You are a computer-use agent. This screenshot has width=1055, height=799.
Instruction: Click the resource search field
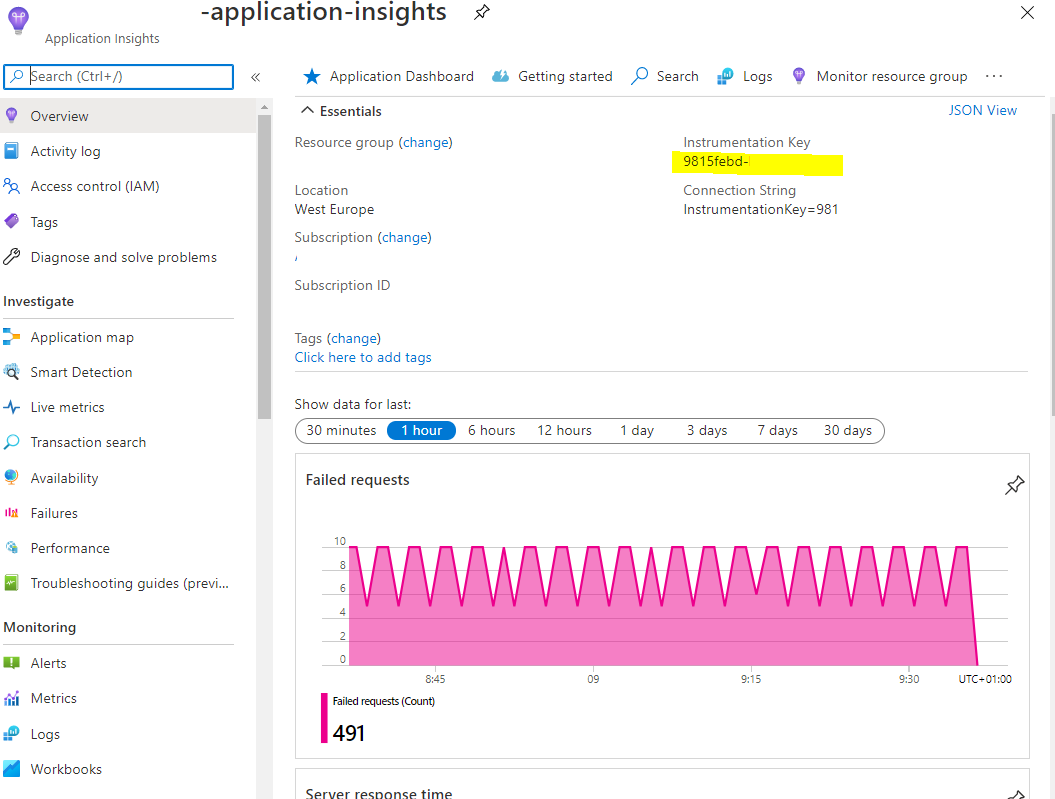click(x=120, y=76)
